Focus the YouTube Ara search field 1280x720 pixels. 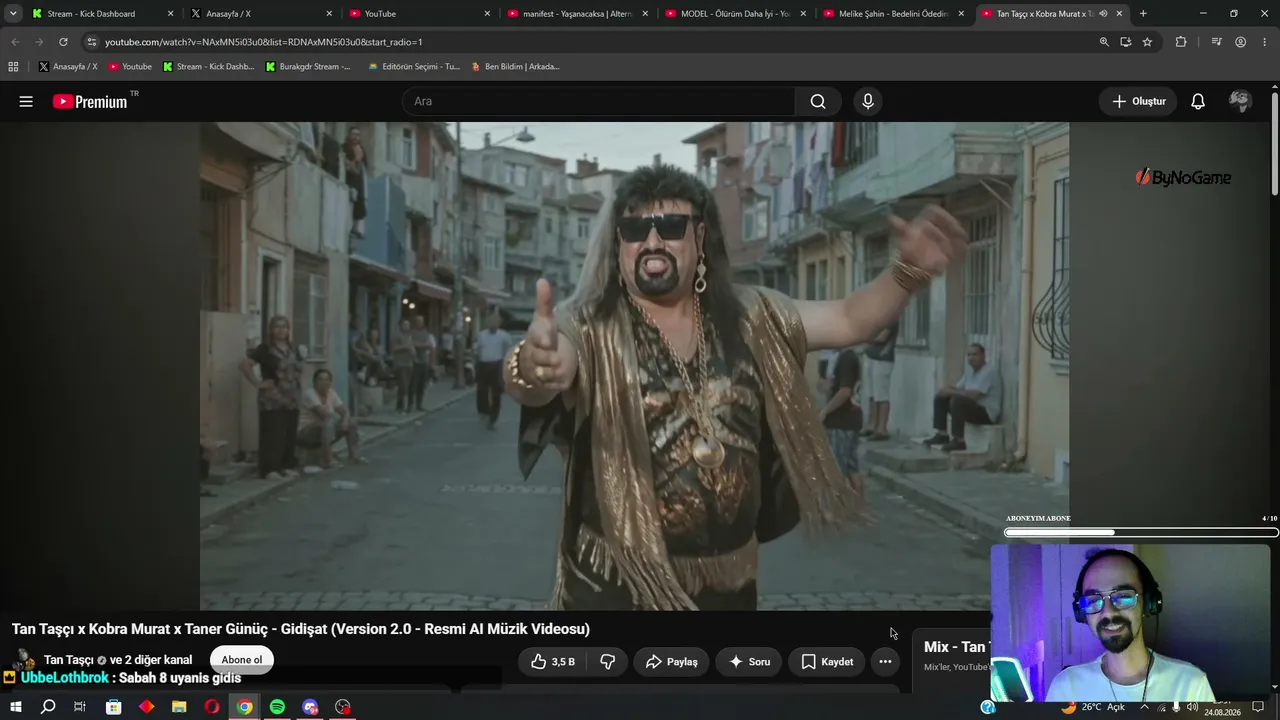599,101
